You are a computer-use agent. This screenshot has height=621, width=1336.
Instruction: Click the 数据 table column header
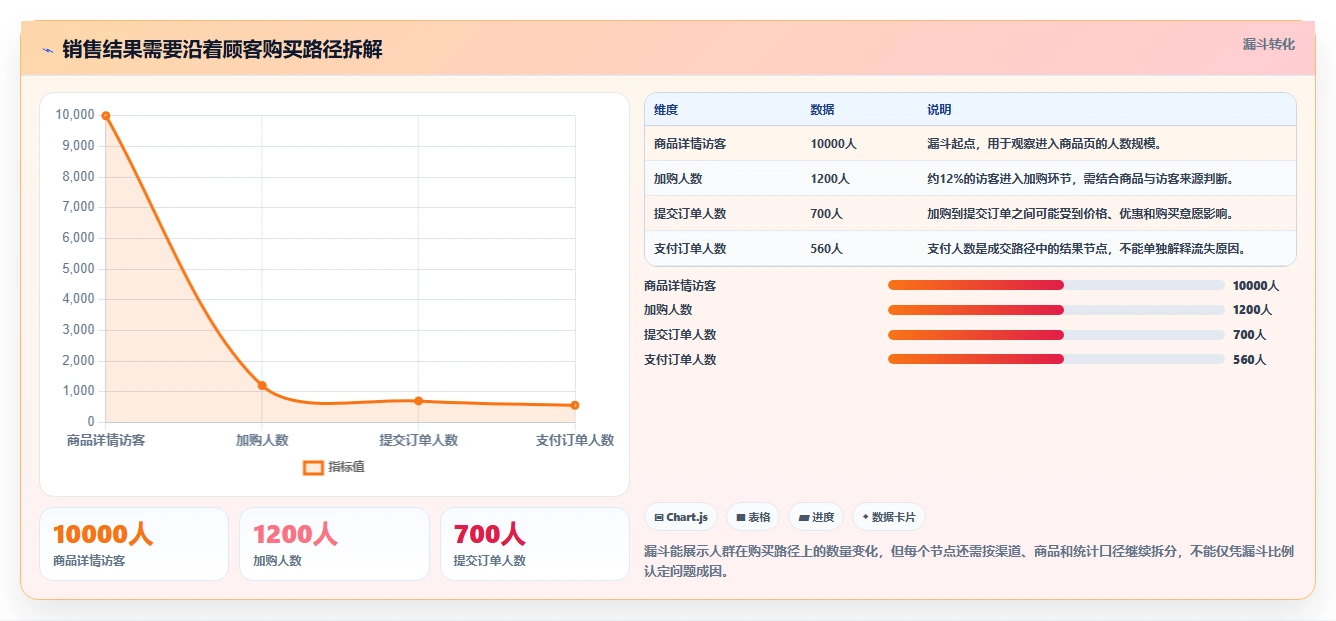pyautogui.click(x=822, y=110)
